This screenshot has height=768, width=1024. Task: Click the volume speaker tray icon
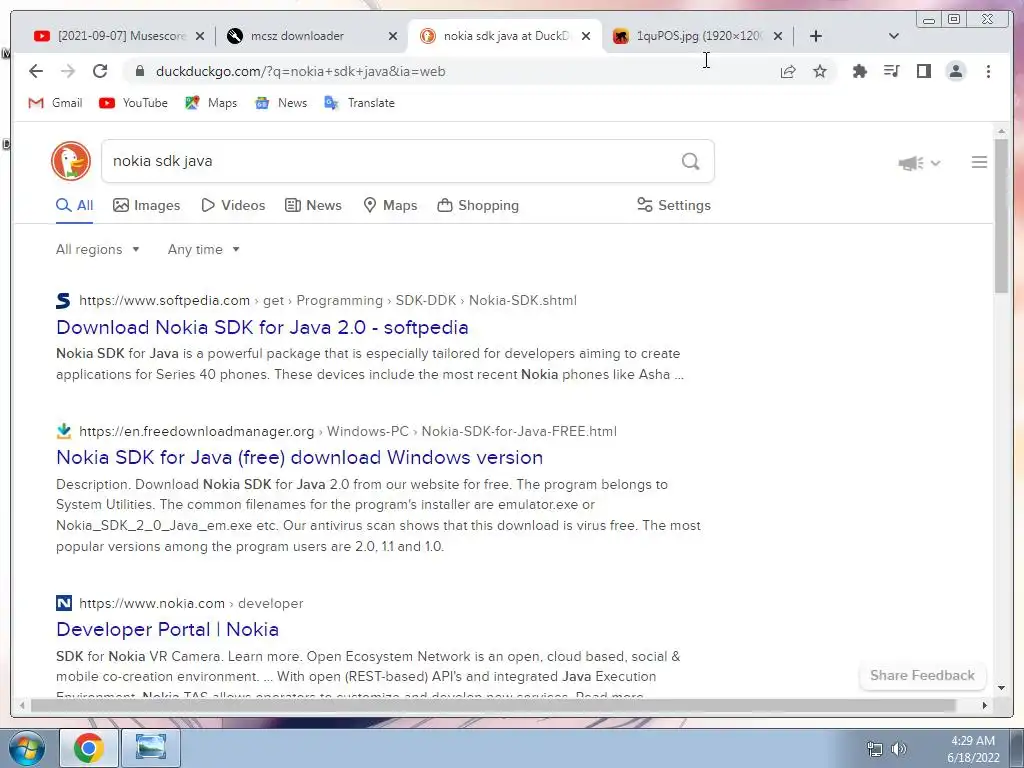(x=899, y=748)
